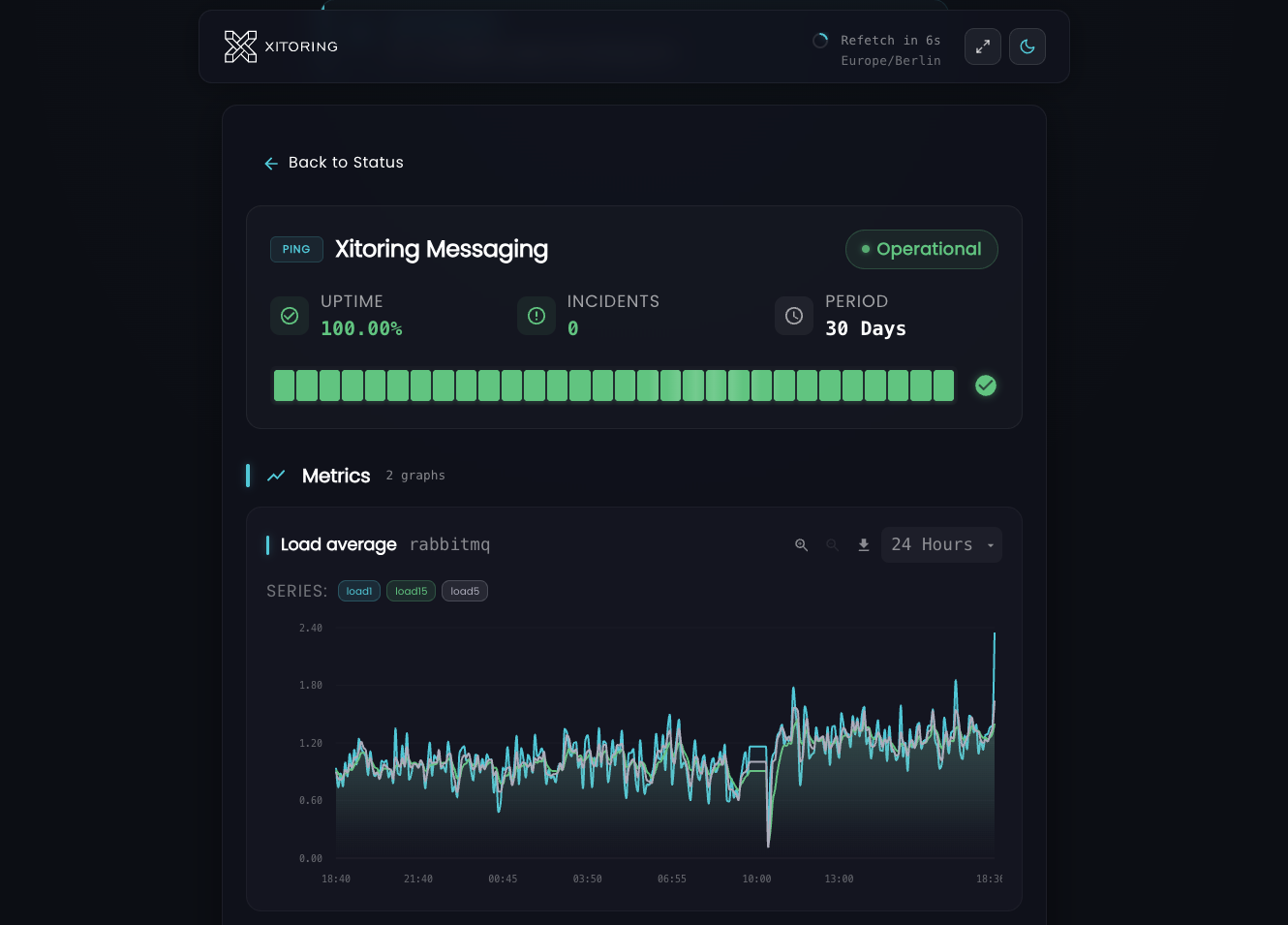Toggle the load5 series
1288x925 pixels.
(x=465, y=591)
